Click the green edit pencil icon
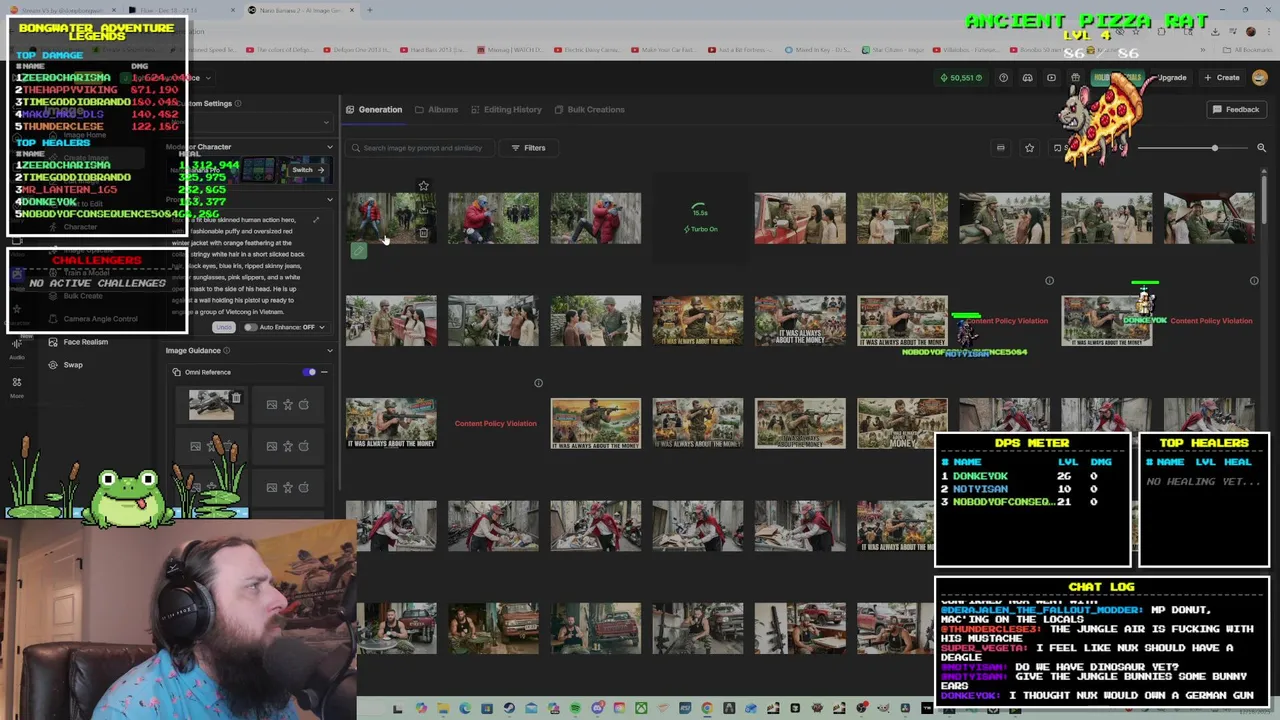Viewport: 1280px width, 720px height. (x=358, y=251)
